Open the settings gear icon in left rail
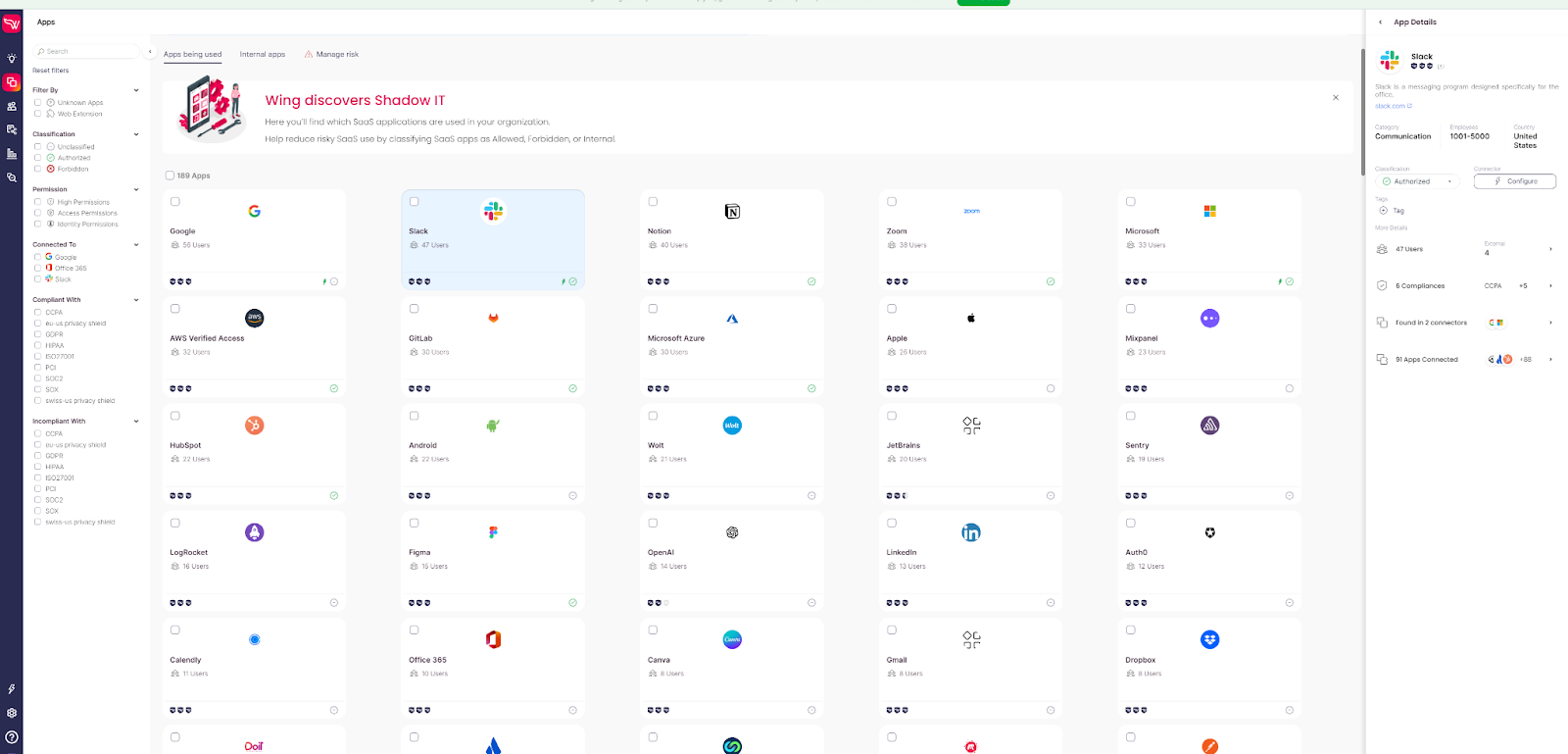This screenshot has height=754, width=1568. tap(12, 713)
